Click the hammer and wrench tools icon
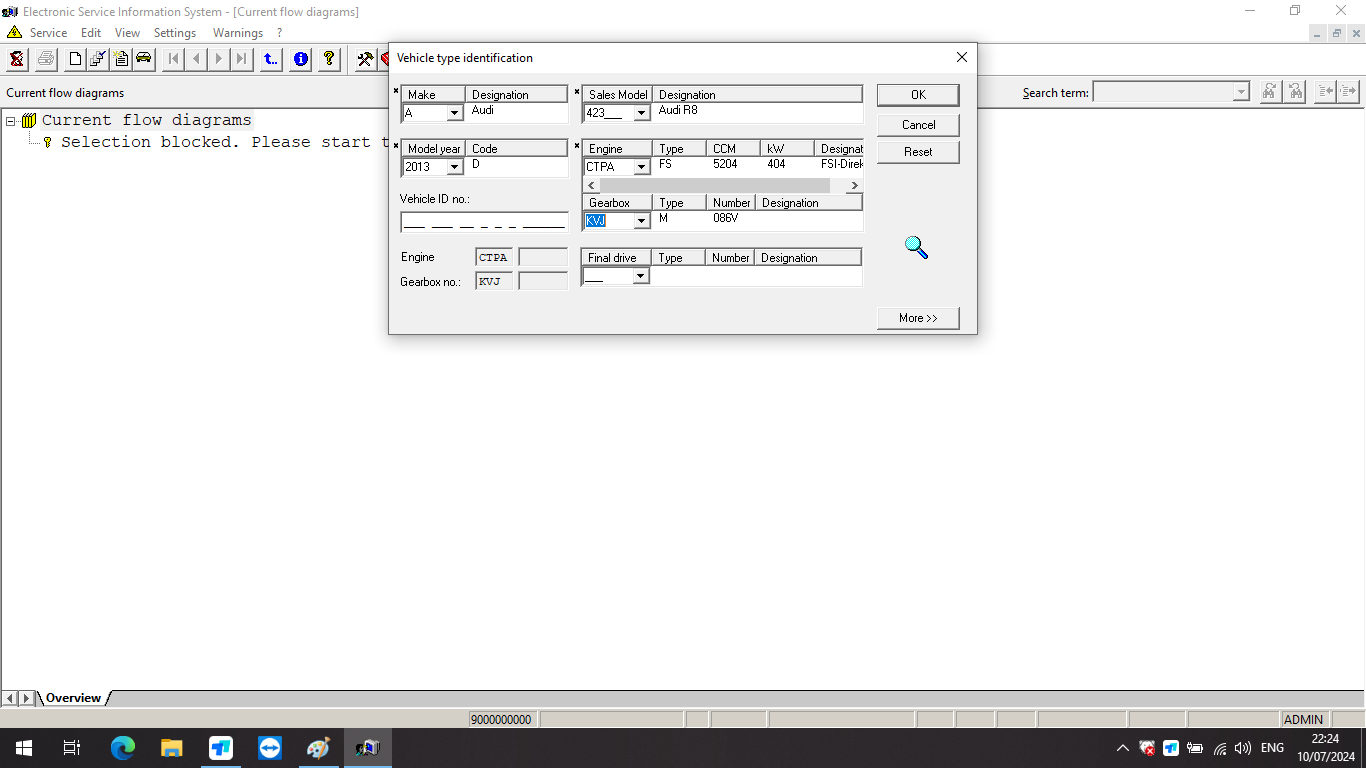 [x=365, y=59]
